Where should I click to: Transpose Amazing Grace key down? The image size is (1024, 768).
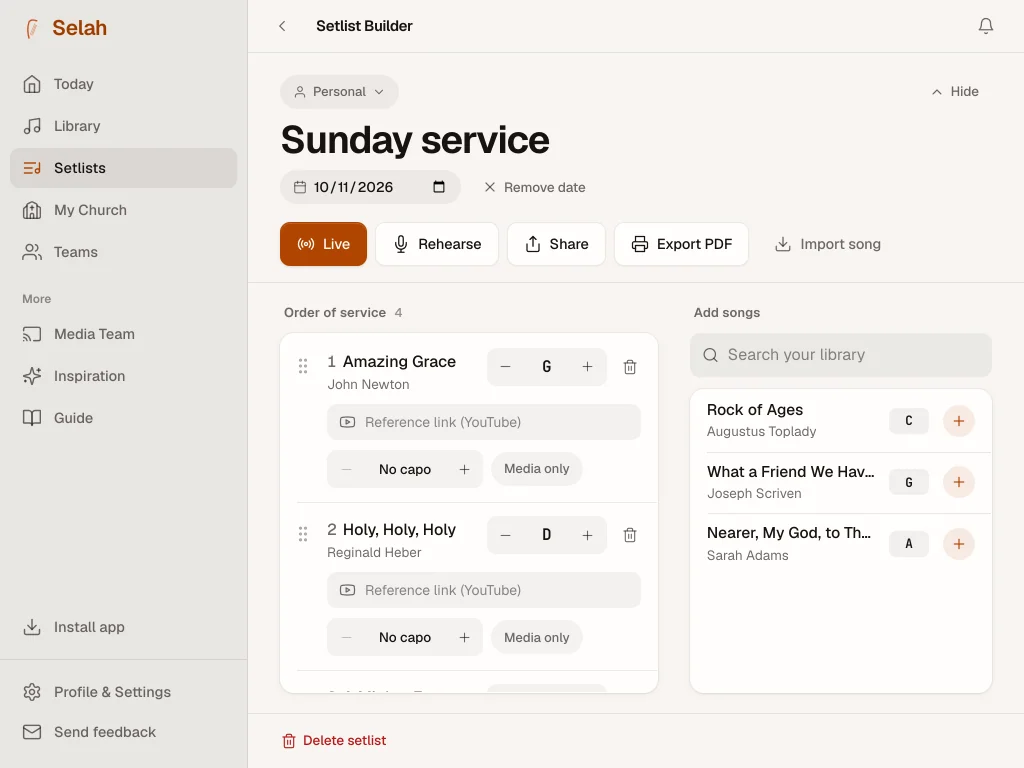pyautogui.click(x=505, y=367)
